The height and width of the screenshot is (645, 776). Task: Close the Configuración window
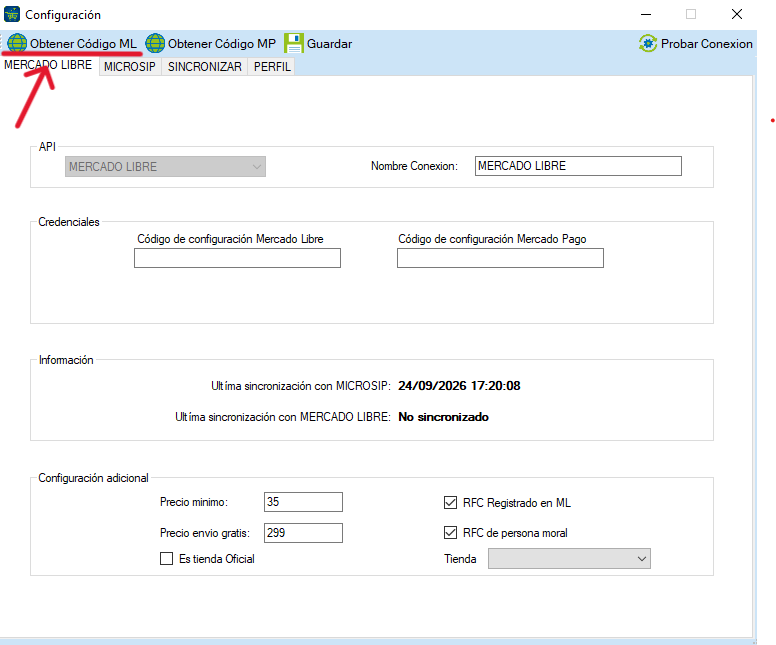(x=737, y=14)
